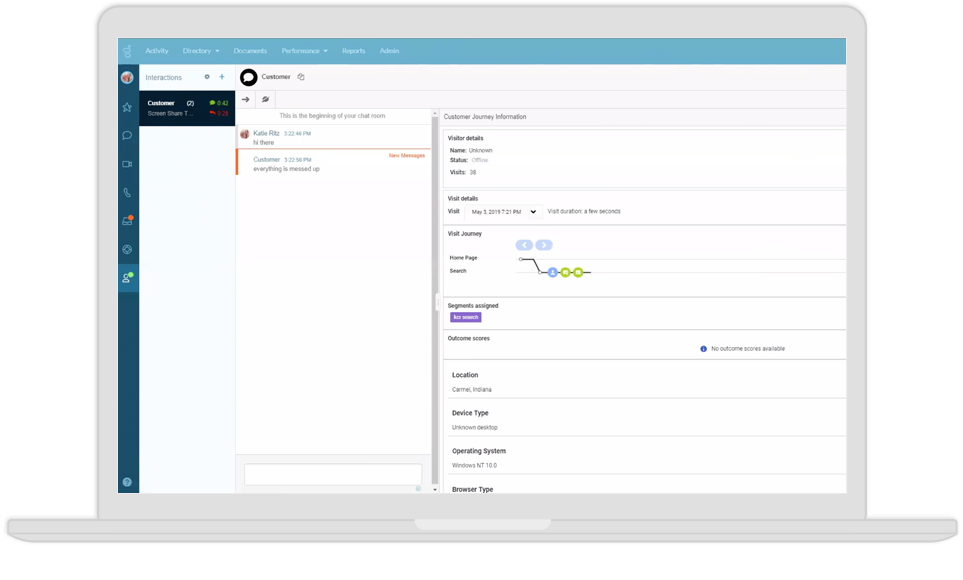Viewport: 963px width, 580px height.
Task: Open the Calls phone icon in sidebar
Action: 127,192
